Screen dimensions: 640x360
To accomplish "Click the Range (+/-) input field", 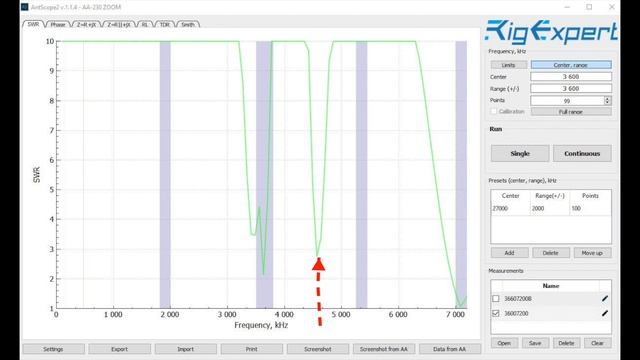I will click(571, 89).
